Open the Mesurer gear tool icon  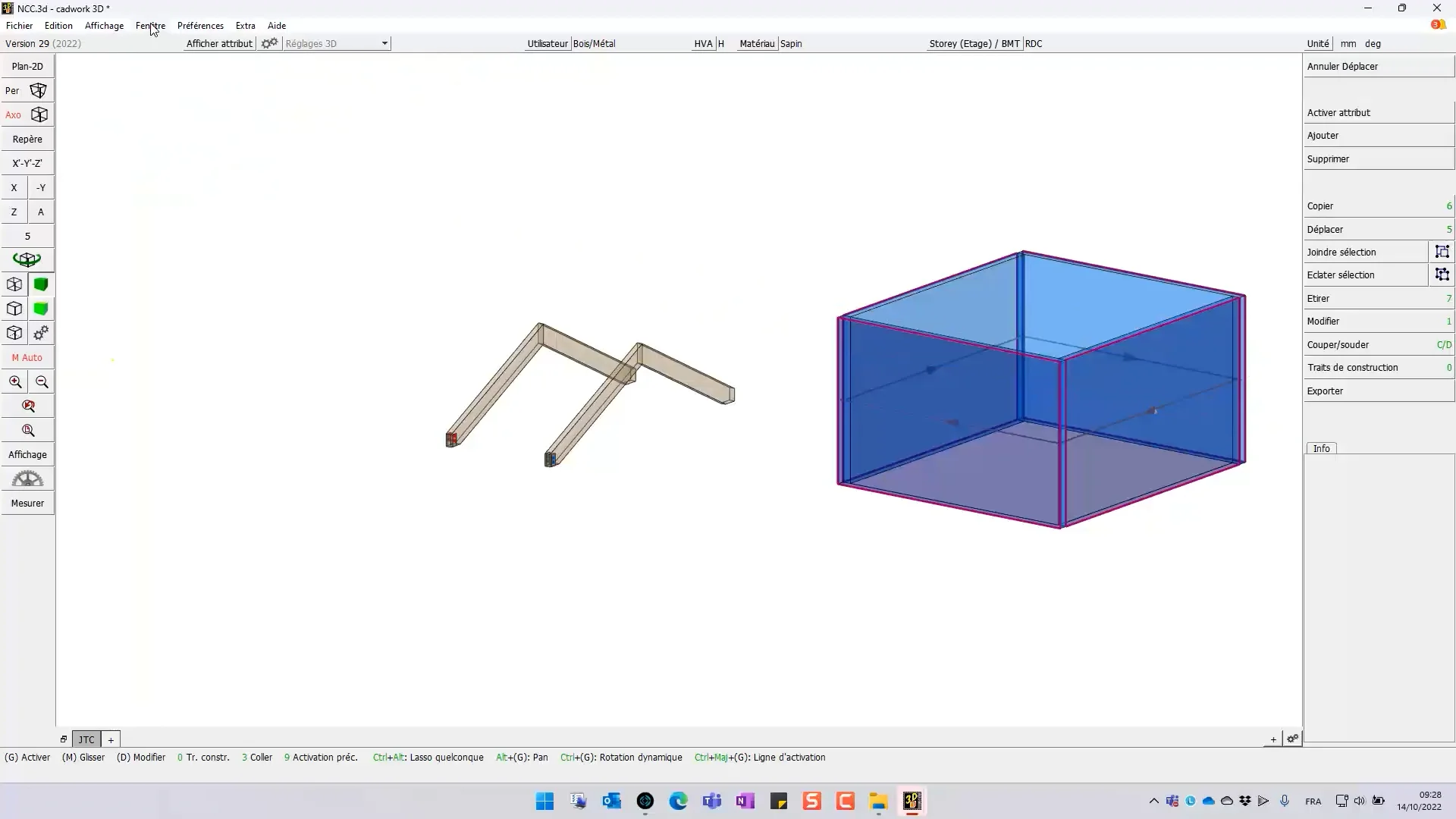pyautogui.click(x=27, y=479)
